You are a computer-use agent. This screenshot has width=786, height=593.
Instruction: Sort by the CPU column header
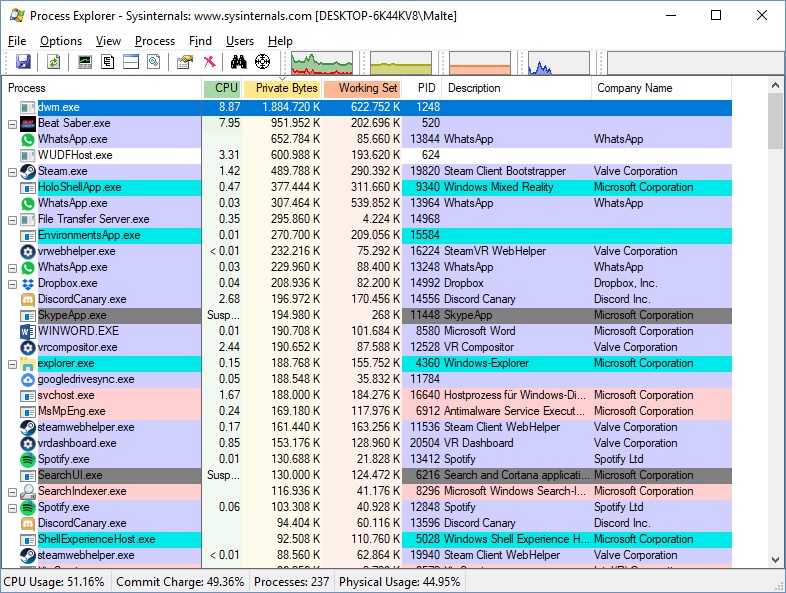[222, 88]
